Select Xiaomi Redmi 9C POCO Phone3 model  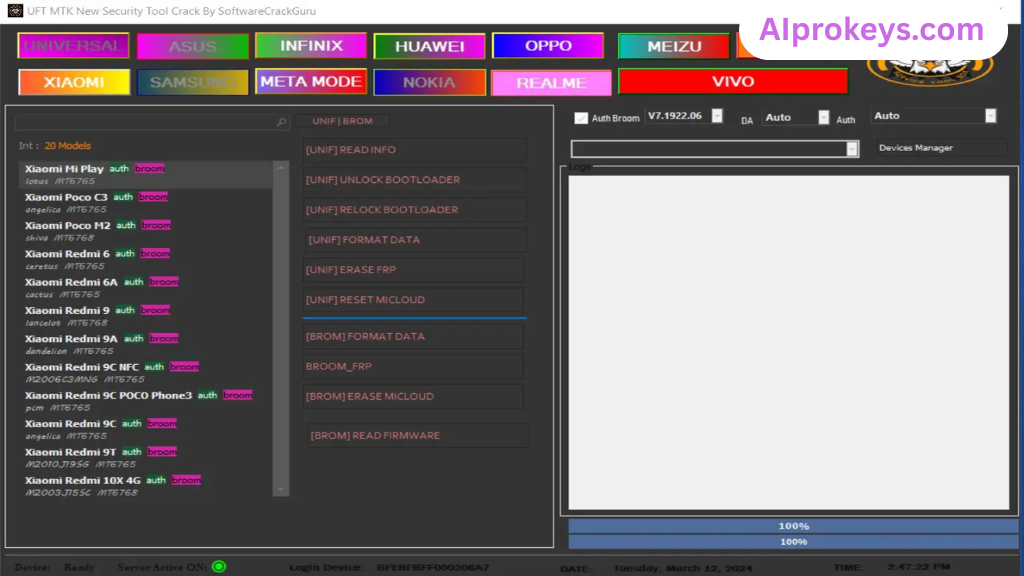(x=145, y=401)
